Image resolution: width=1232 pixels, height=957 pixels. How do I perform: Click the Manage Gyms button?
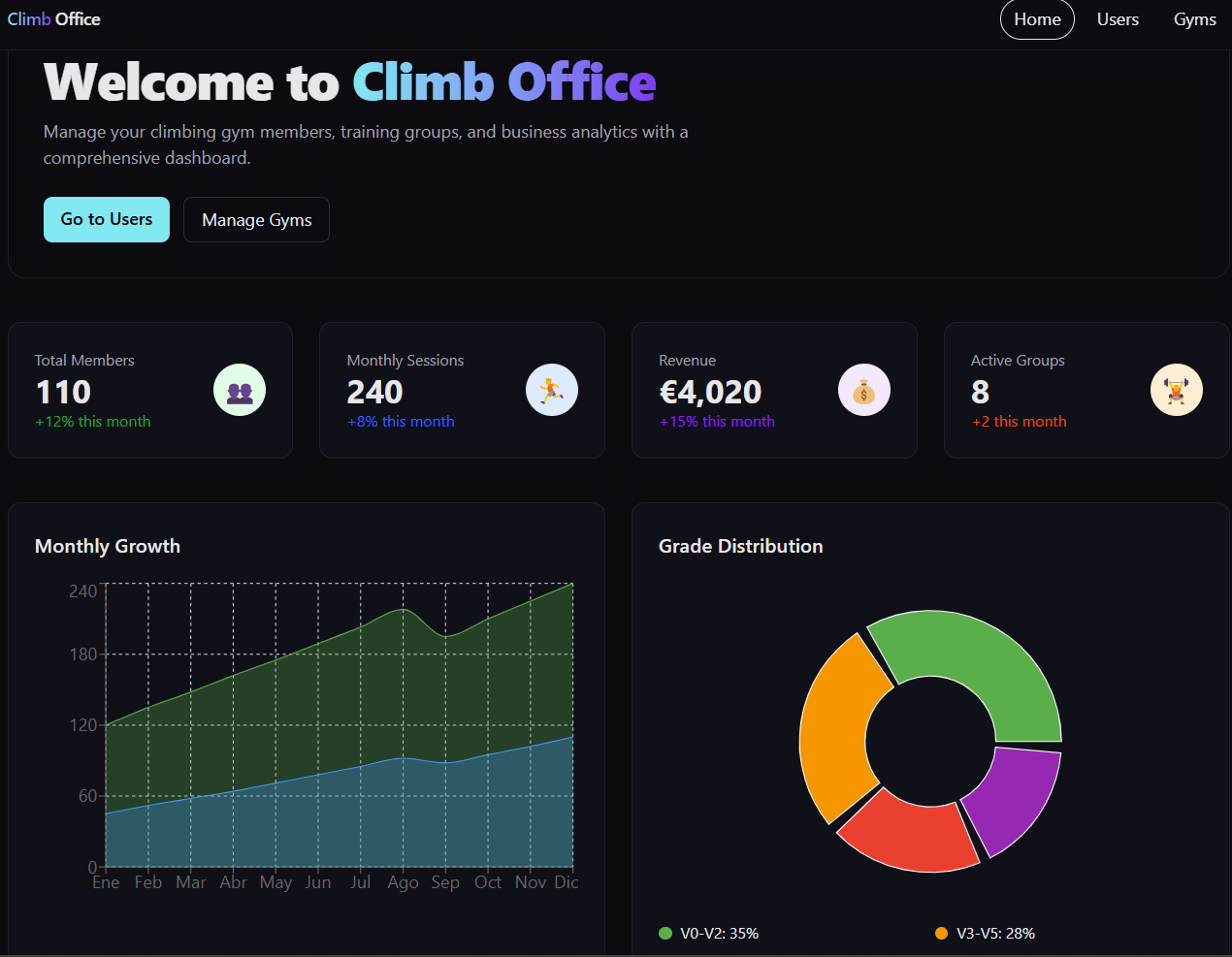point(256,219)
